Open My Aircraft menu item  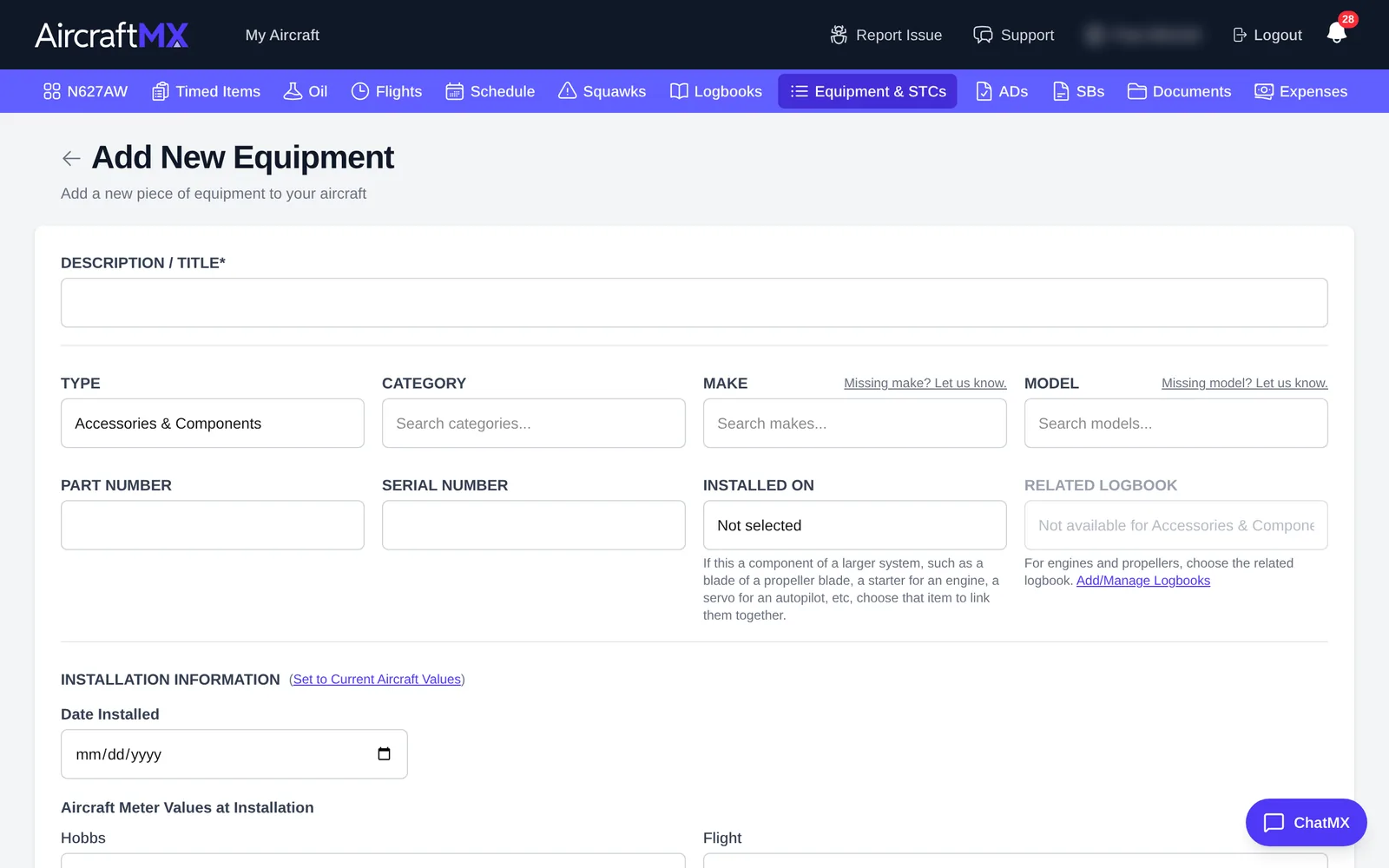282,35
